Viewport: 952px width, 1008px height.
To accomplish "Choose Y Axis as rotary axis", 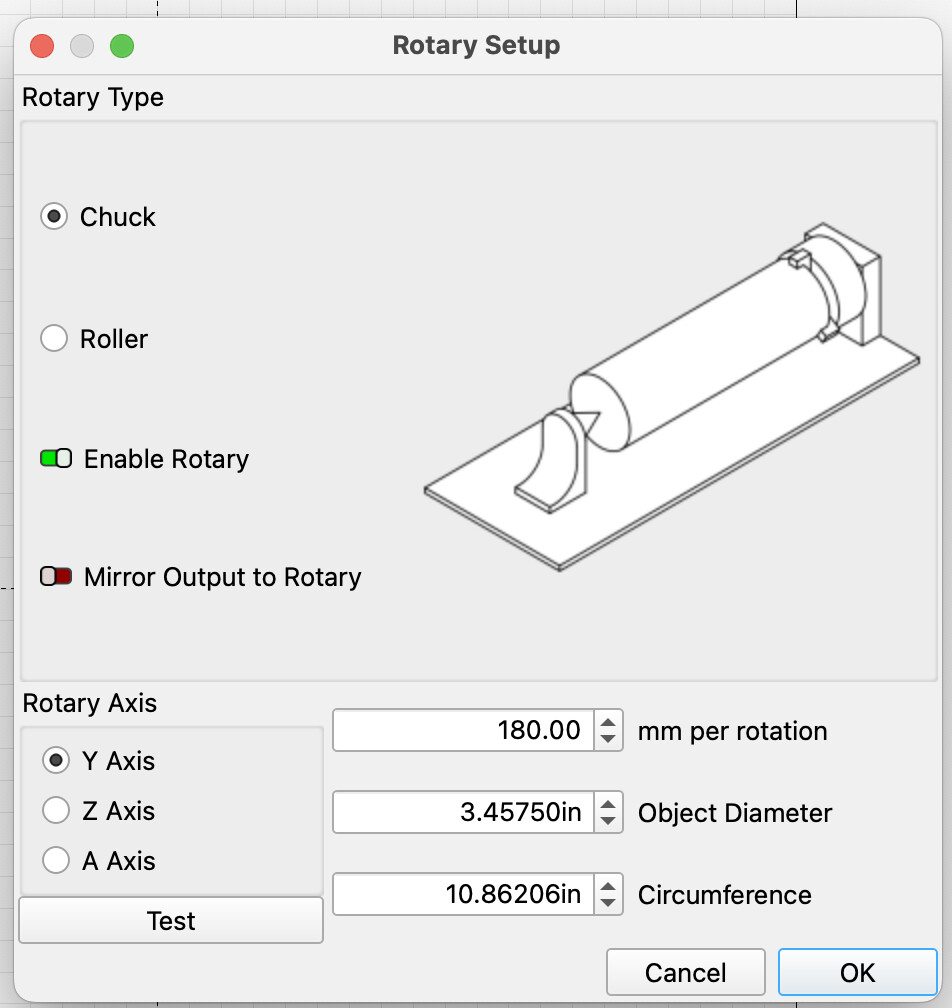I will pyautogui.click(x=56, y=761).
